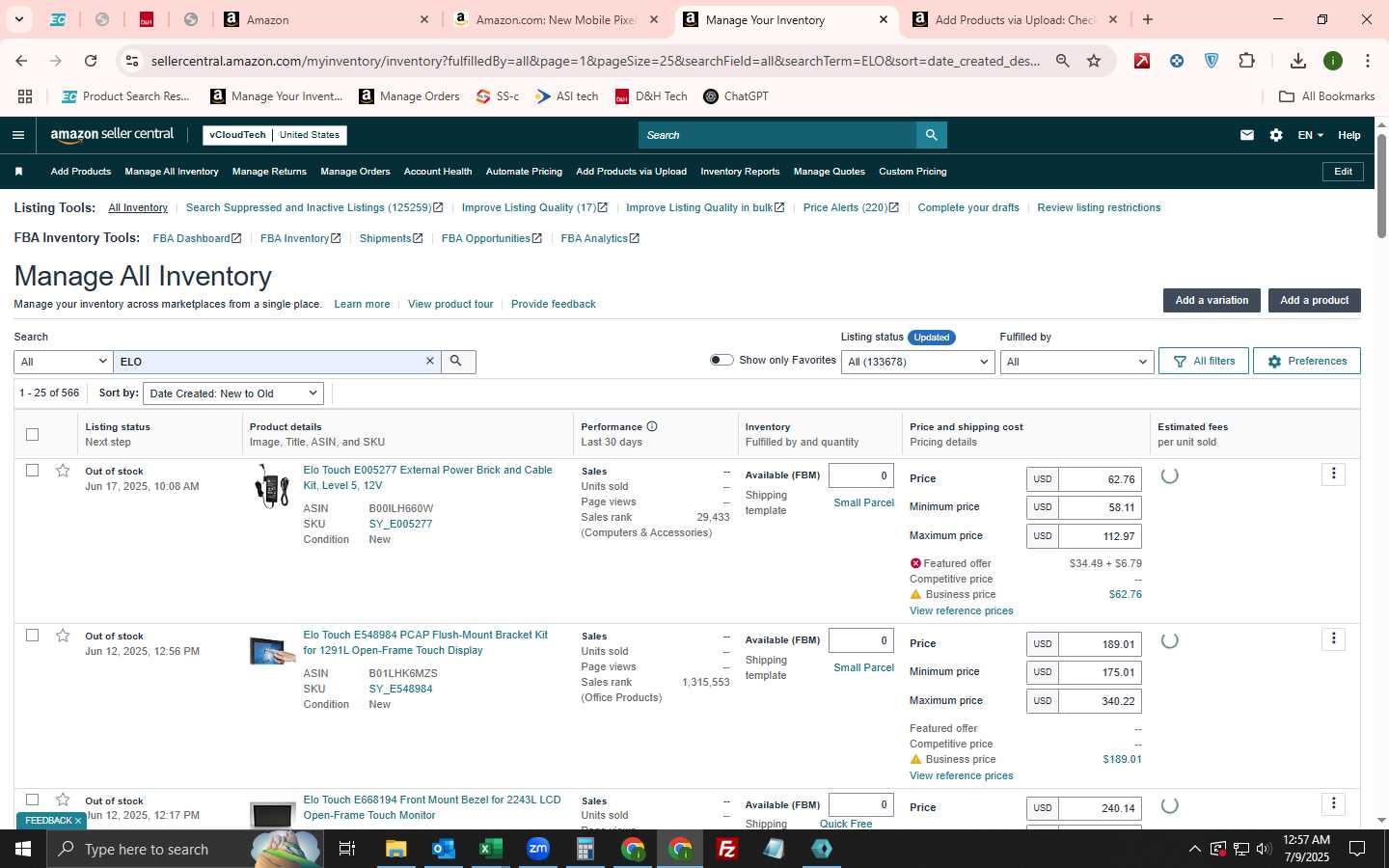Toggle Show only Favorites switch
The width and height of the screenshot is (1389, 868).
[x=722, y=360]
